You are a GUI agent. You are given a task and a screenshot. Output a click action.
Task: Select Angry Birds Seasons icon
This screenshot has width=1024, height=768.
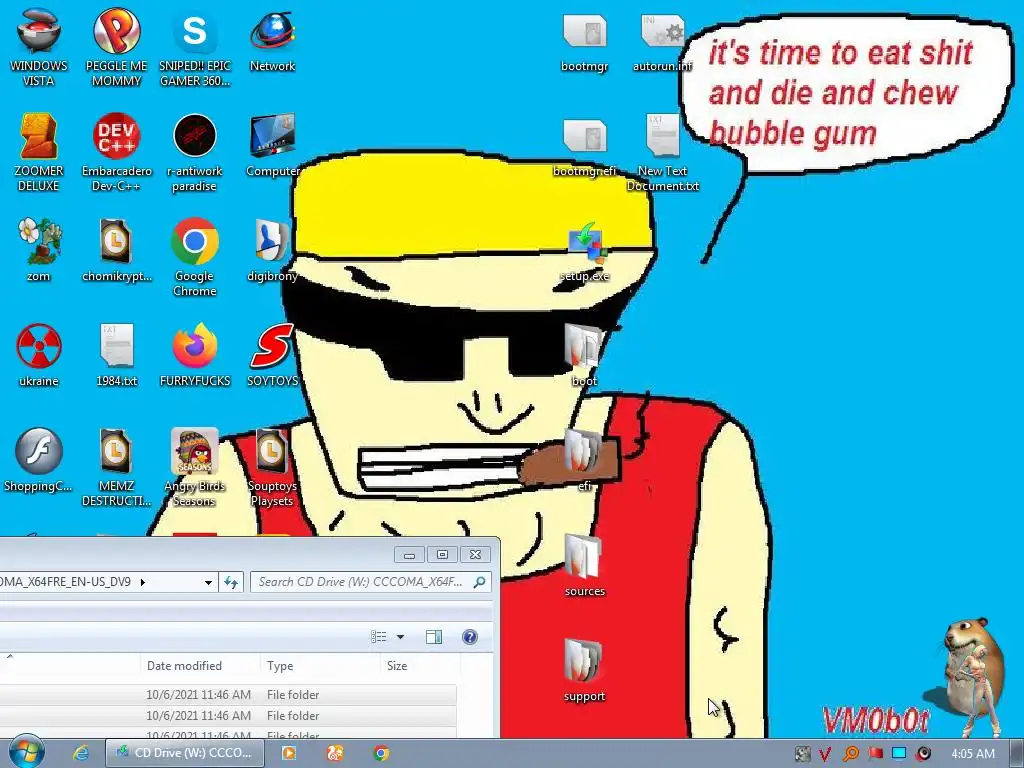click(195, 468)
